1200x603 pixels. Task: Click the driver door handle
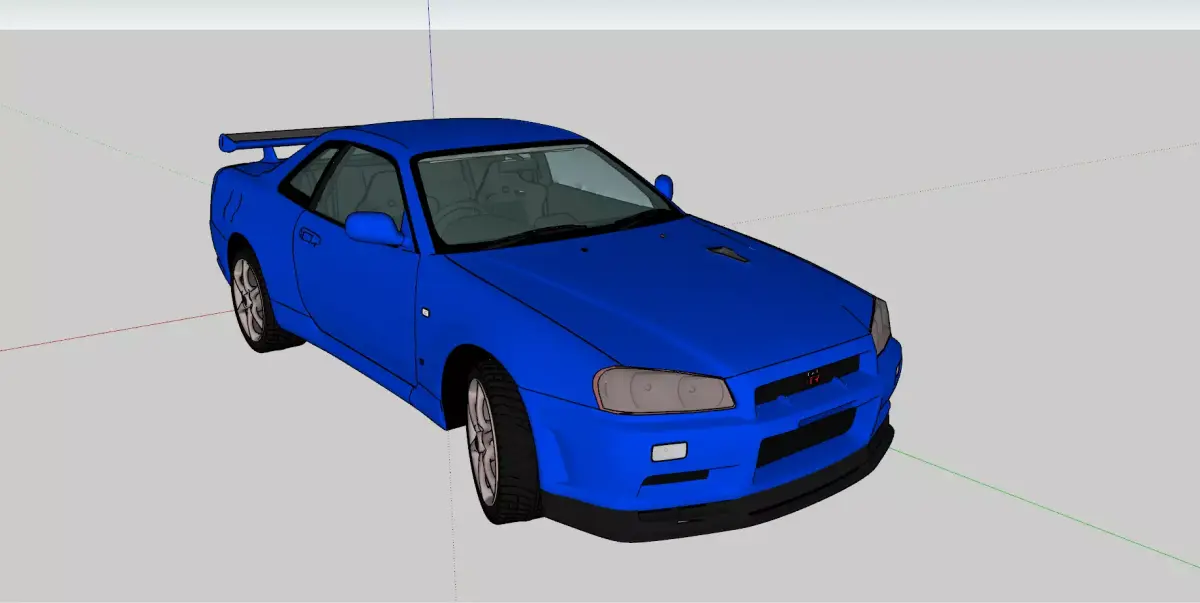coord(310,237)
